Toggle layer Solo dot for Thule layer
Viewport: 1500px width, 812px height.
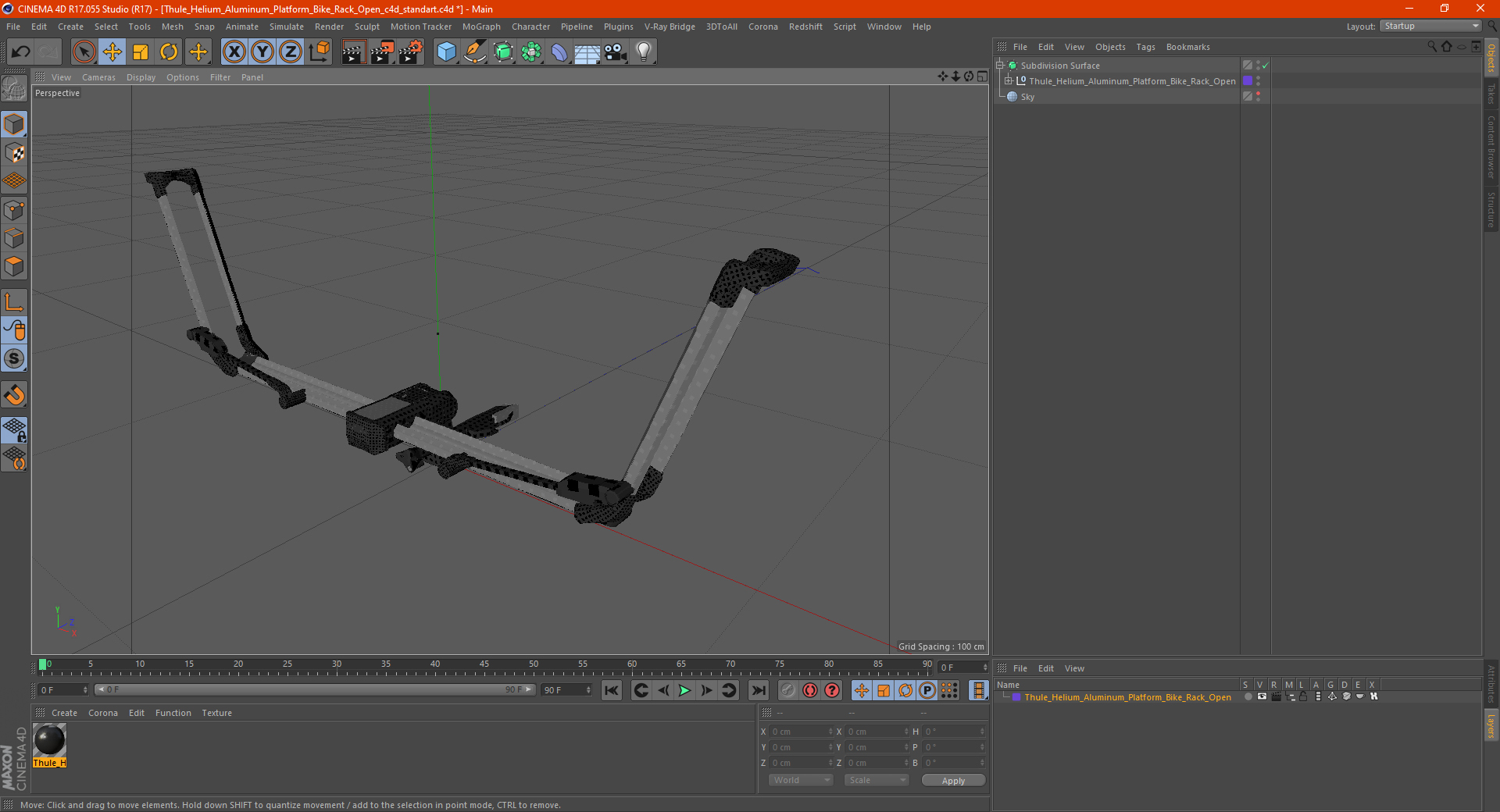[1248, 696]
